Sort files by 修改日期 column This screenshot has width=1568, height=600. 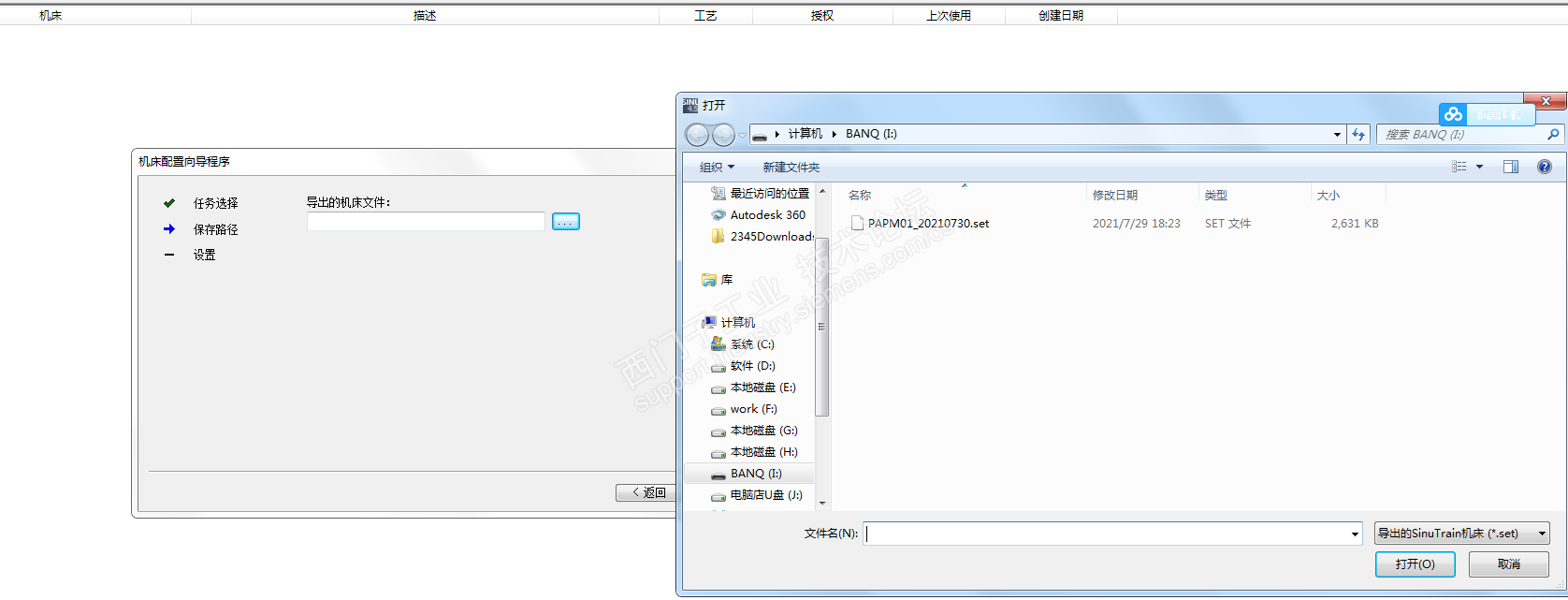coord(1114,195)
